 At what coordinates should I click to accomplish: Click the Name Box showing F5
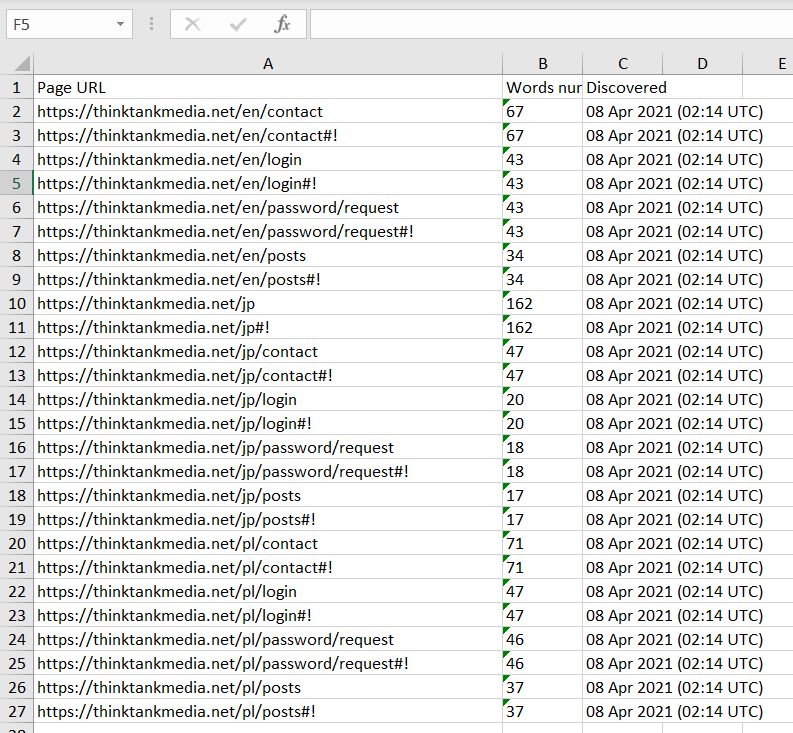[69, 24]
